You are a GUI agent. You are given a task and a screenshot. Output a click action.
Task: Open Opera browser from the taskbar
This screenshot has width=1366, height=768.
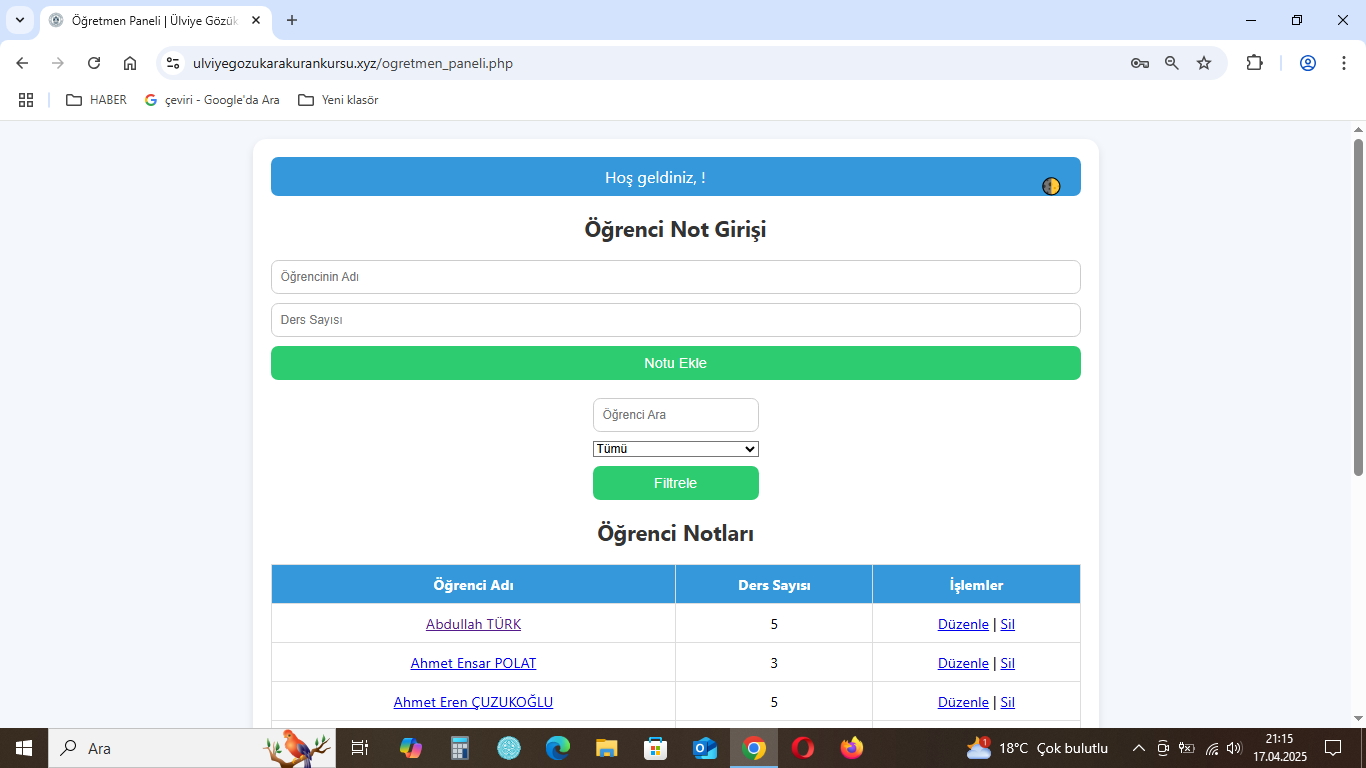click(803, 748)
